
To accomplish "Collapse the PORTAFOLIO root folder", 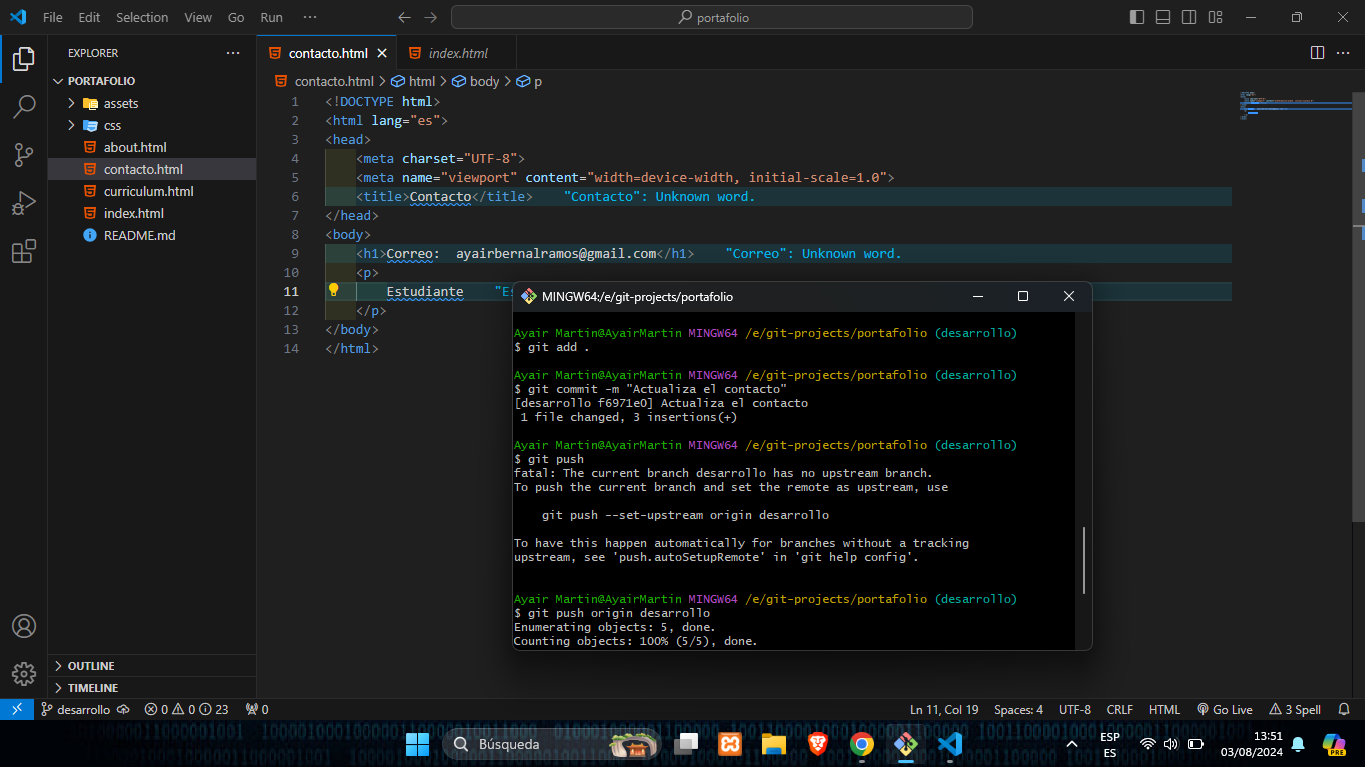I will click(152, 81).
